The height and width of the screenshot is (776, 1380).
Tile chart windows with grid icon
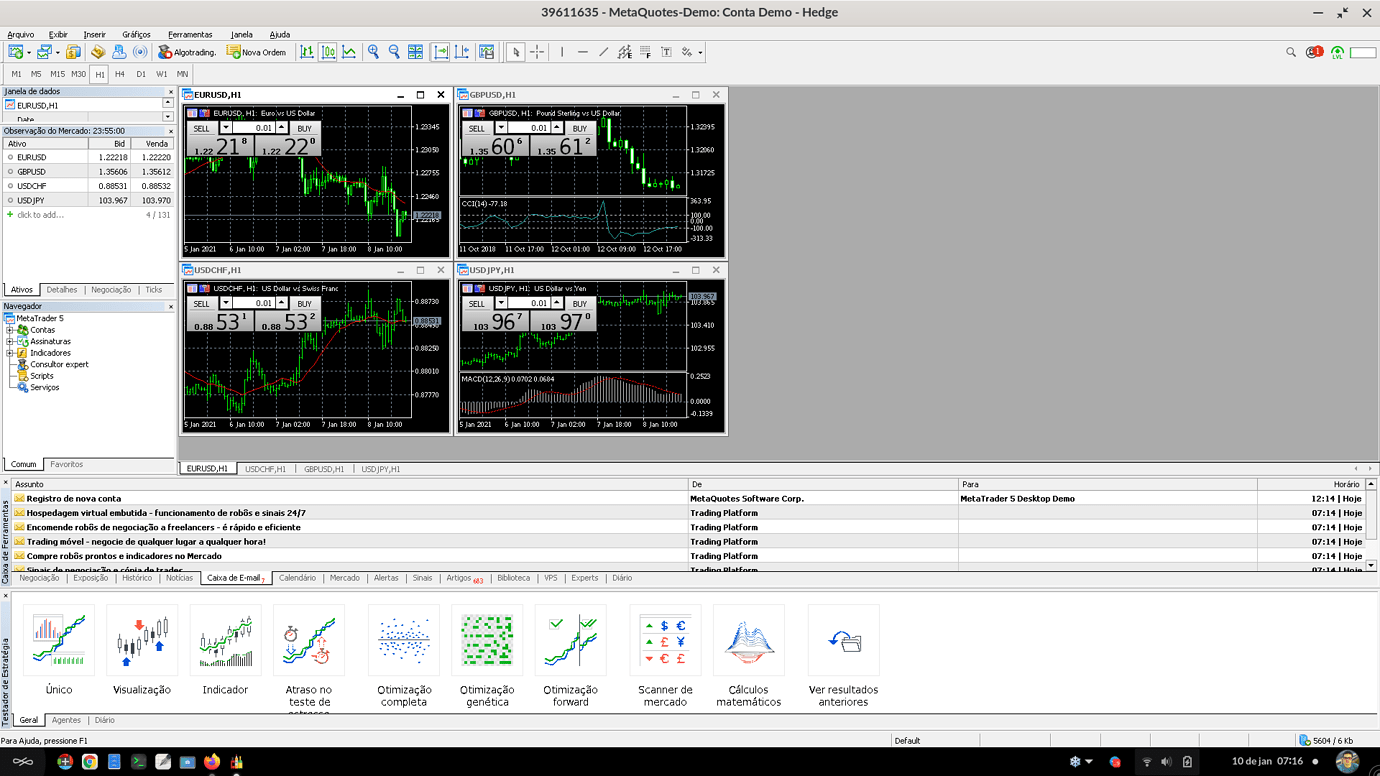tap(416, 52)
